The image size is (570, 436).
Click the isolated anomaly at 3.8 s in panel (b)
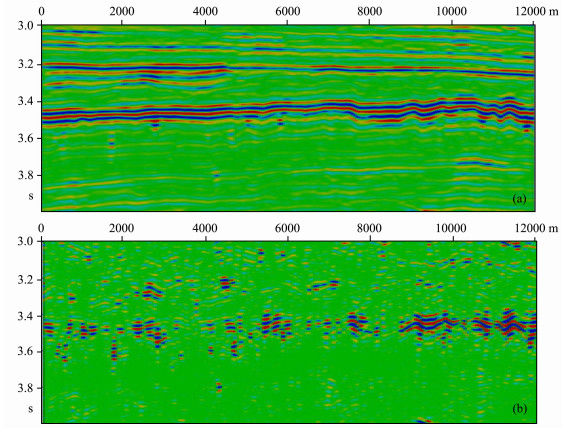pyautogui.click(x=218, y=387)
